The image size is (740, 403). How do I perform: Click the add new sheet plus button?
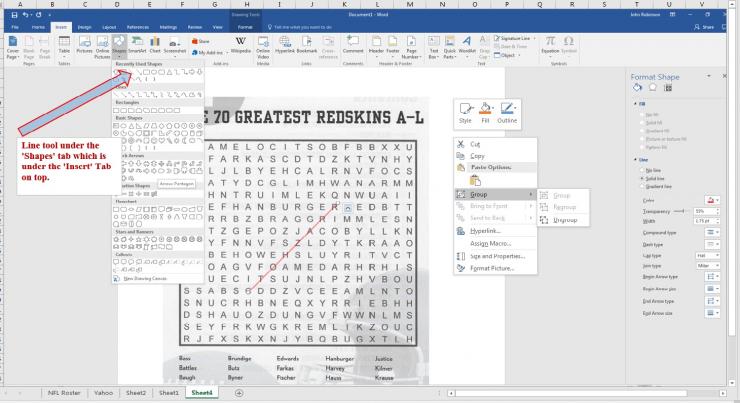[x=239, y=393]
